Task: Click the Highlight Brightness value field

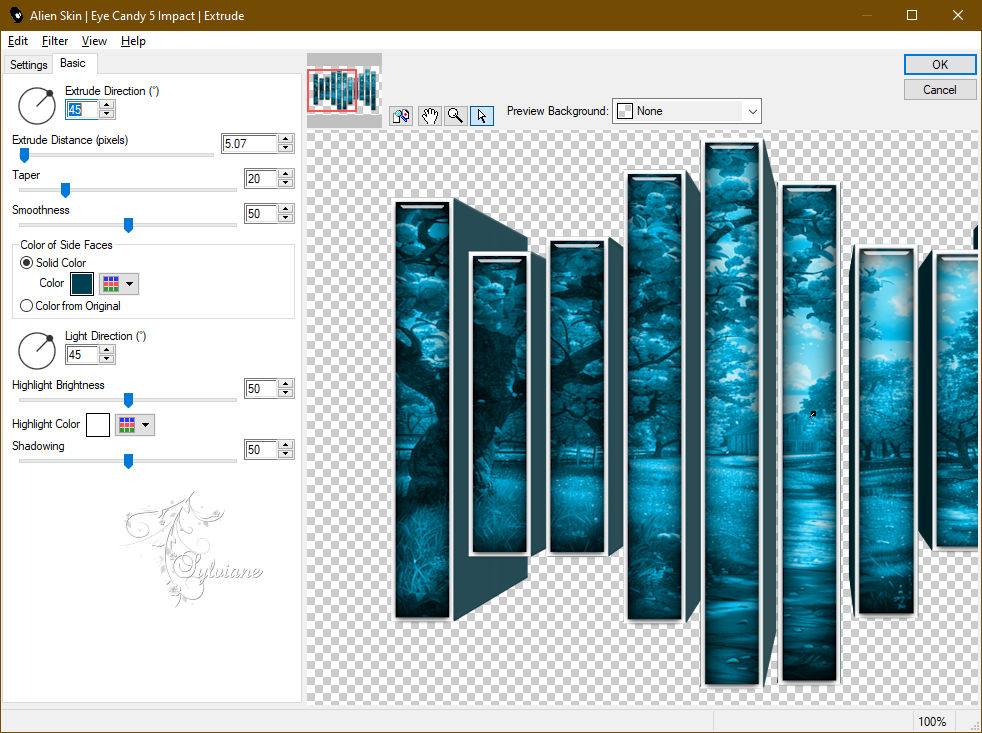Action: coord(260,388)
